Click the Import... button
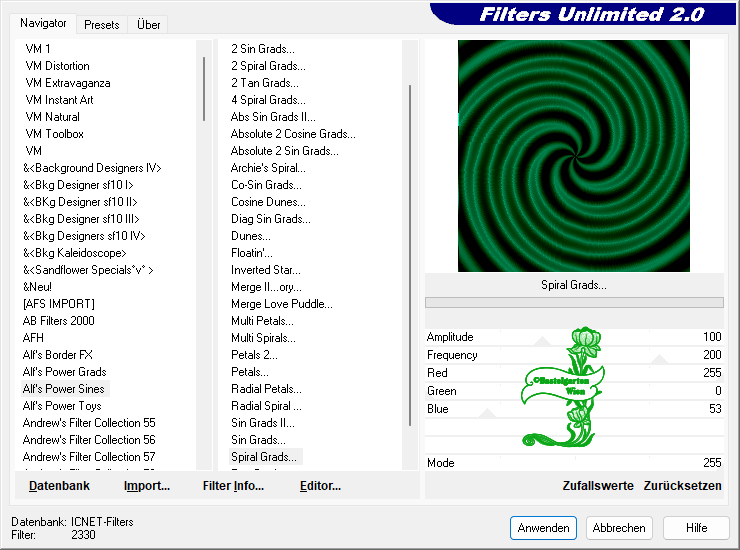740x550 pixels. pos(146,485)
